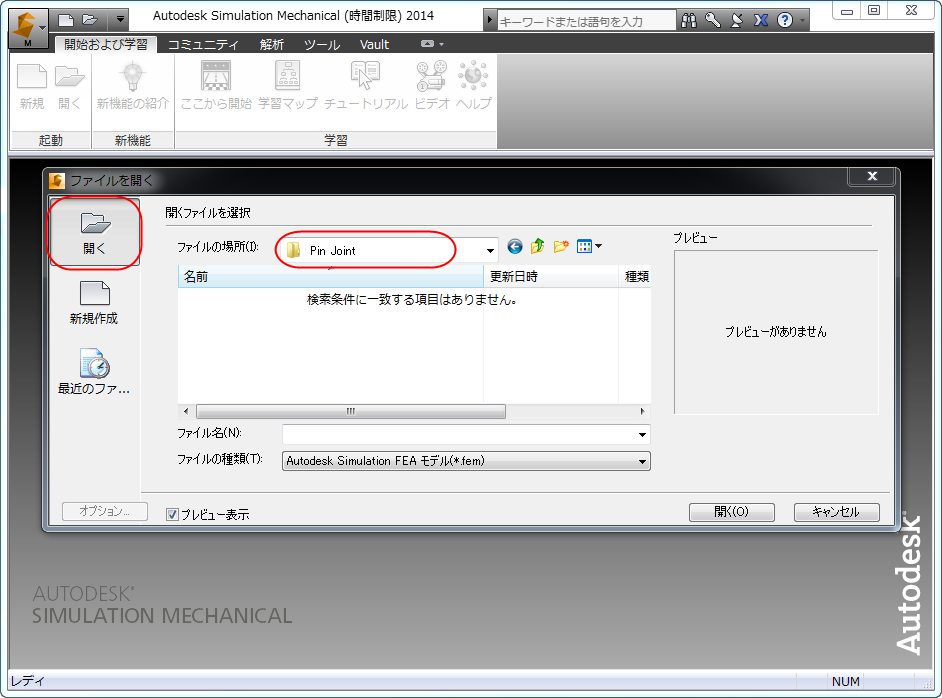Image resolution: width=942 pixels, height=698 pixels.
Task: Click the Autodesk Exchange X icon
Action: tap(761, 21)
